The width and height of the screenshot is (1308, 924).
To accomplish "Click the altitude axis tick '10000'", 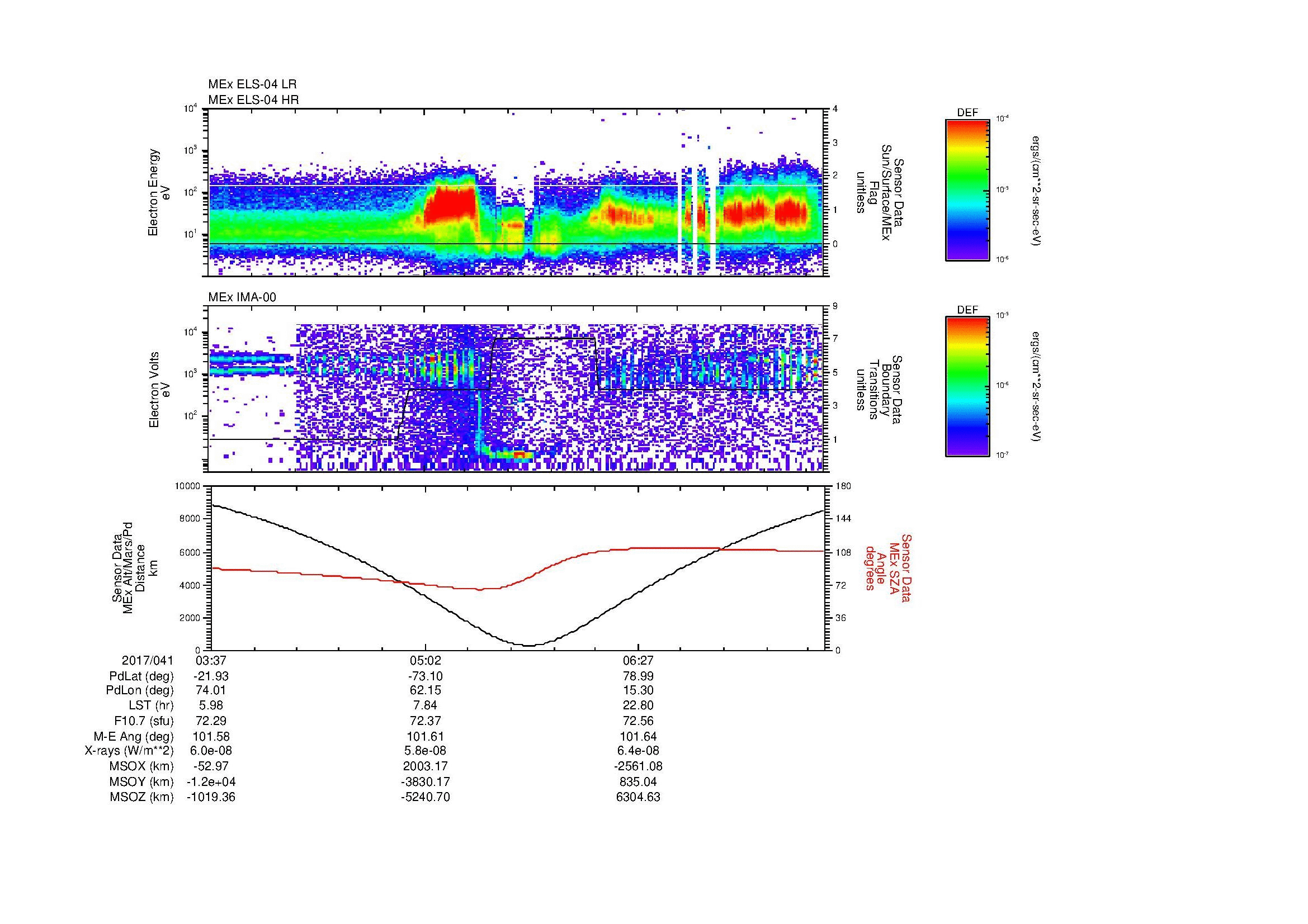I will point(188,486).
